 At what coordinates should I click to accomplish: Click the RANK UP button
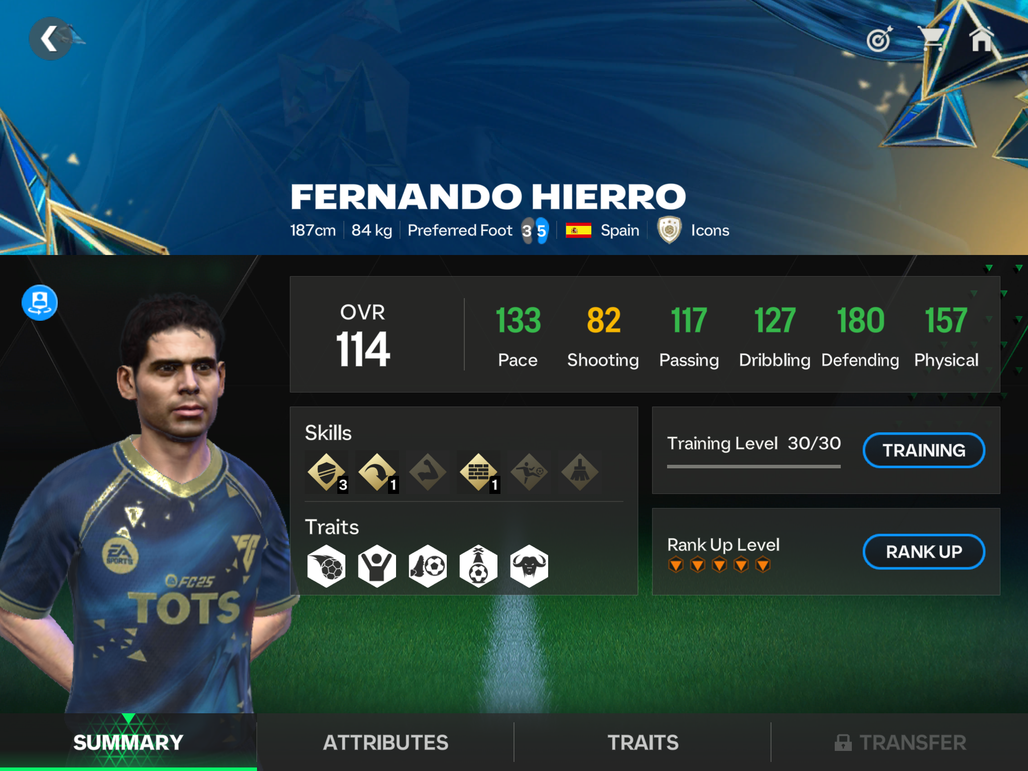(x=924, y=552)
